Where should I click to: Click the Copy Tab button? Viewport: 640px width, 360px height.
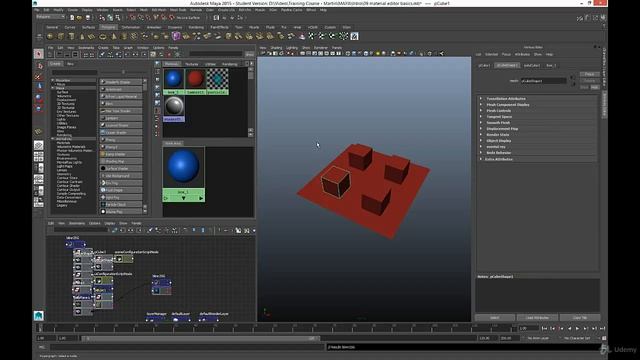tap(580, 318)
